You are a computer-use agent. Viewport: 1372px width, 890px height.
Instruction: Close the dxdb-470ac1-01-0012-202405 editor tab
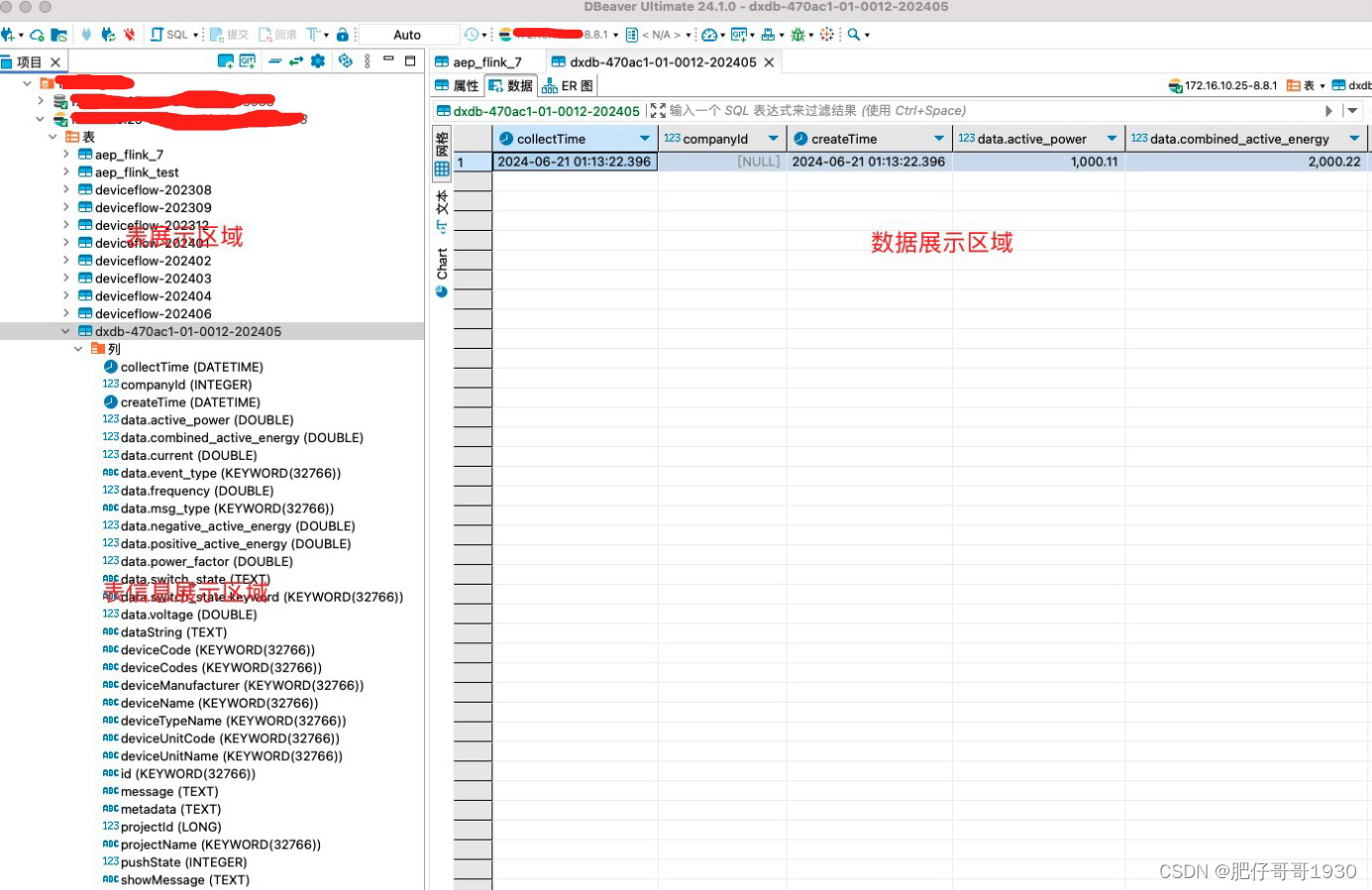[769, 62]
